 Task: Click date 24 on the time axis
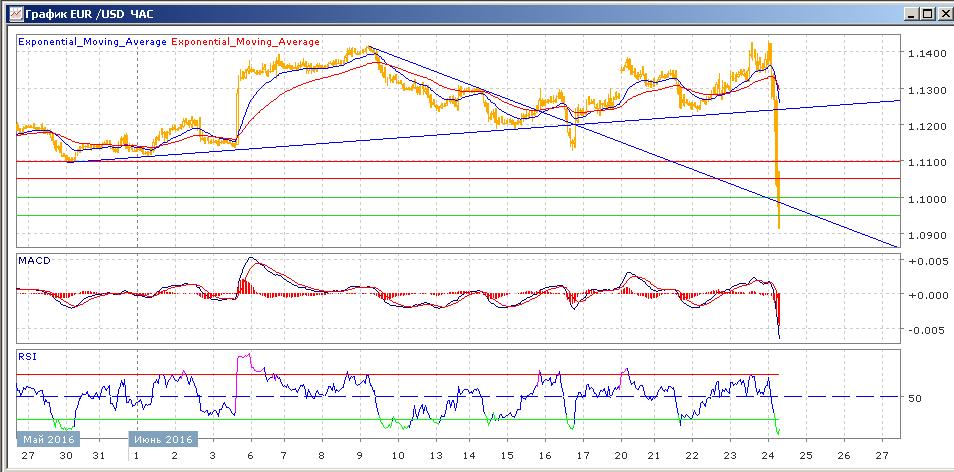coord(768,455)
